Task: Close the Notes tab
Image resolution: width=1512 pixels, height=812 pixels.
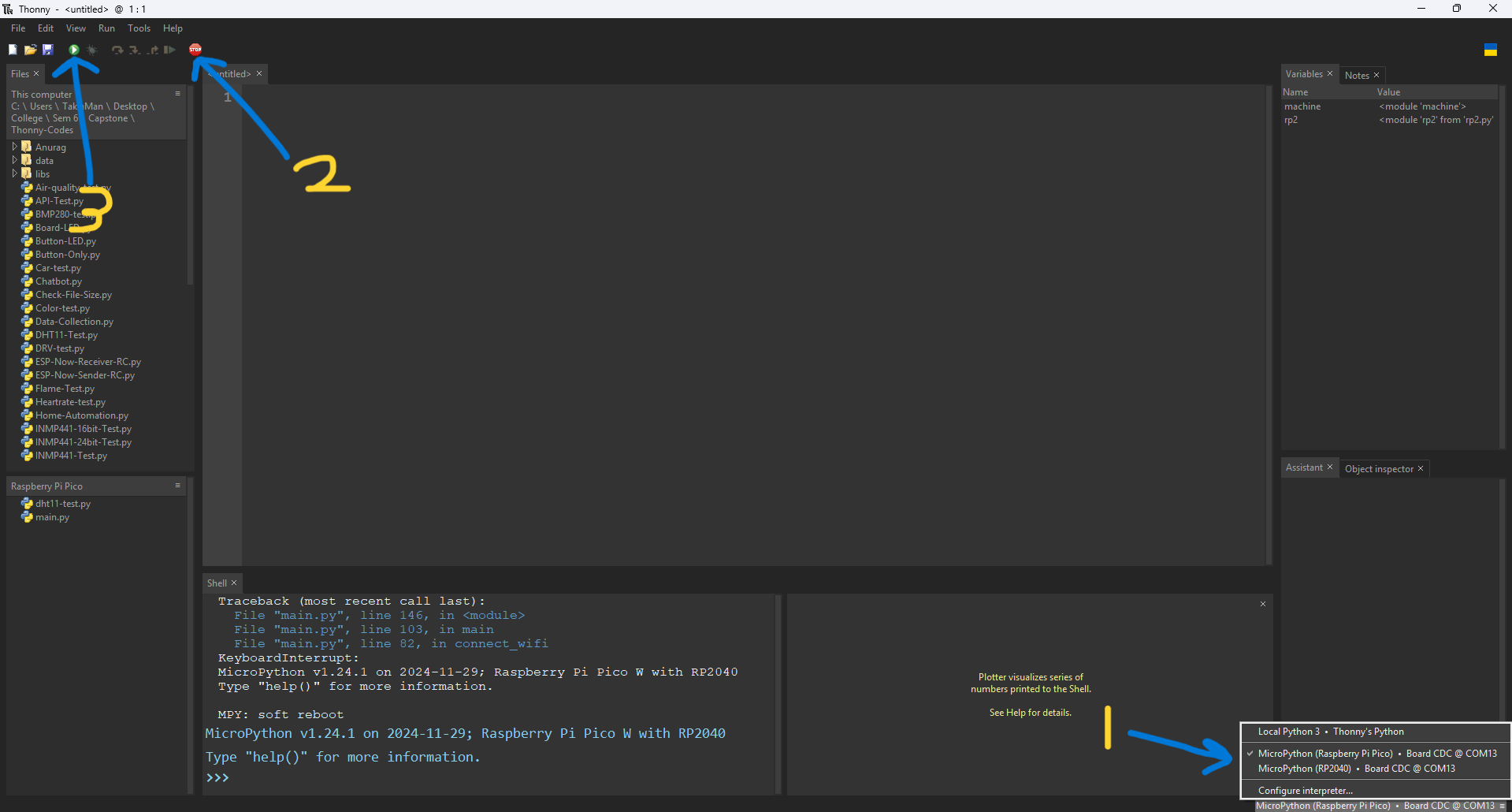Action: pyautogui.click(x=1376, y=76)
